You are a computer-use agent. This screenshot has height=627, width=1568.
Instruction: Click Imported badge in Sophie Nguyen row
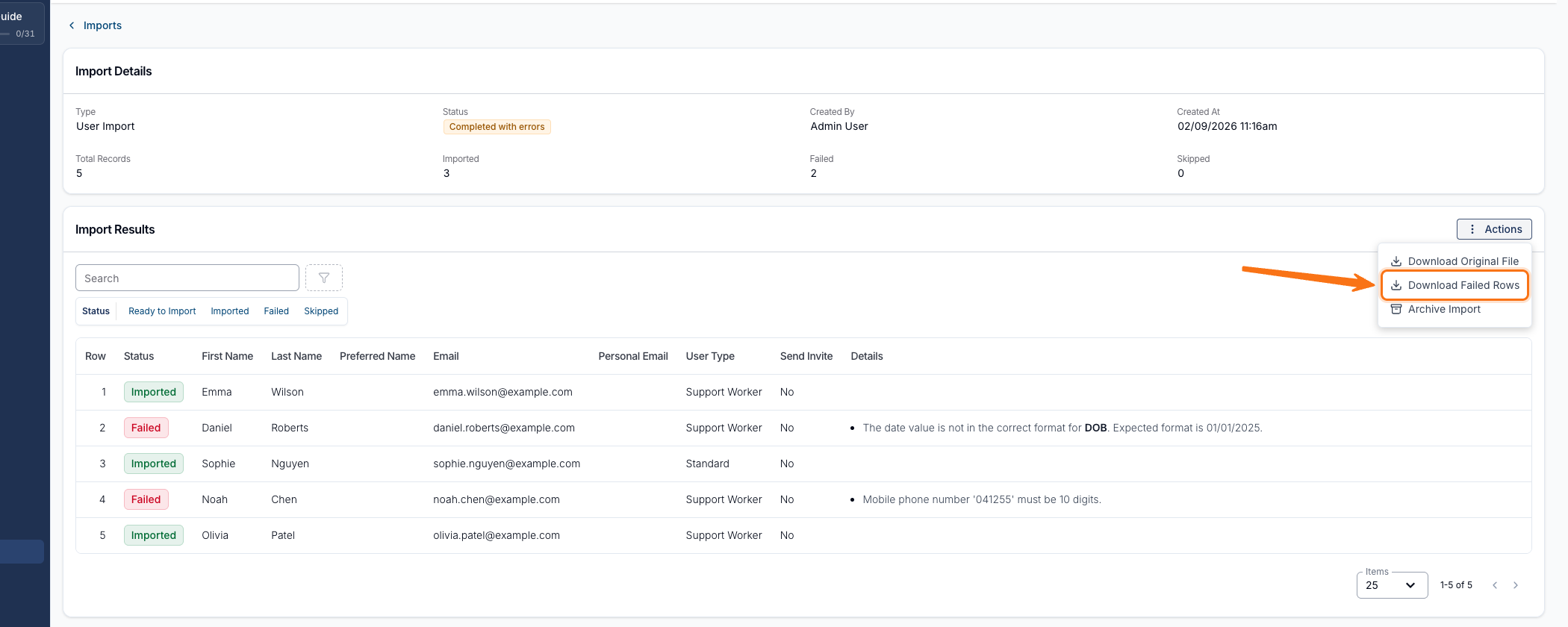154,464
